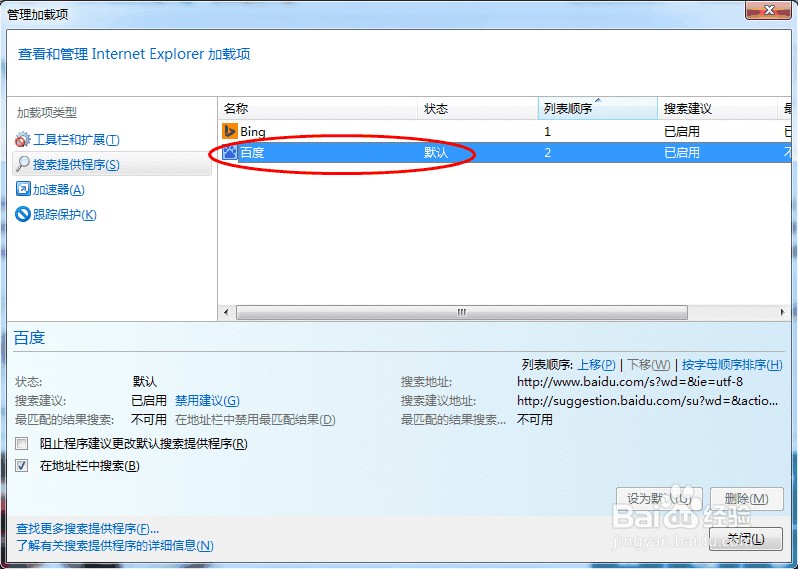Move 百度 up with 上移(P)
This screenshot has width=798, height=569.
596,364
